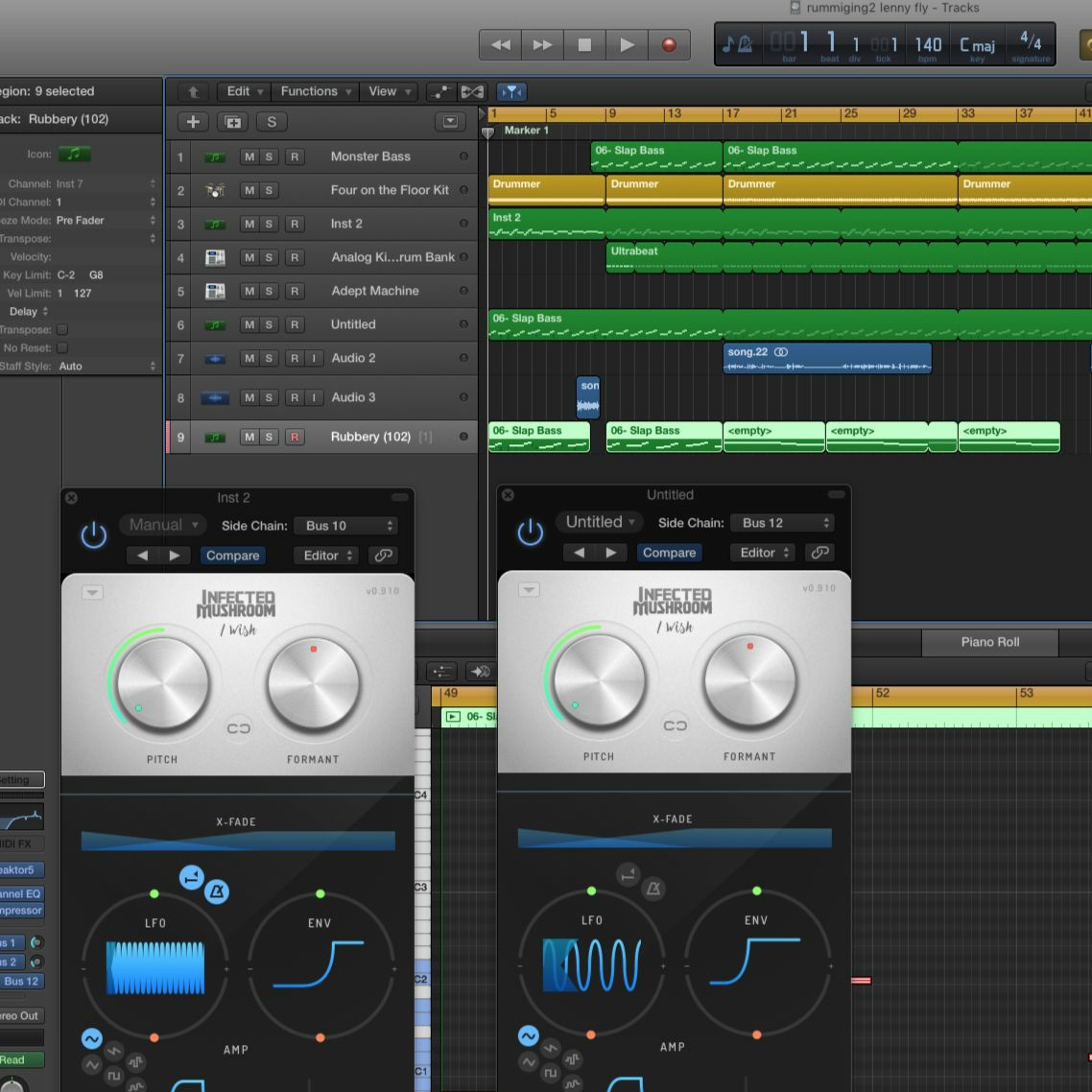Go to next preset in the Untitled plugin
The image size is (1092, 1092).
pos(611,553)
